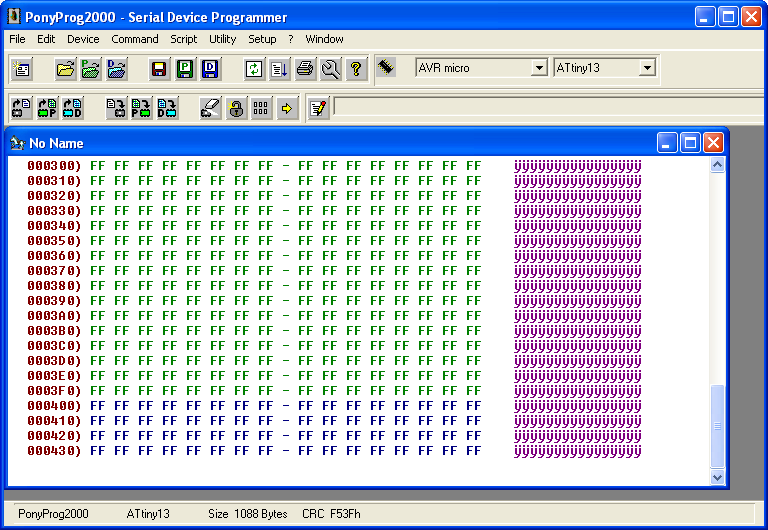Save the program file with the green P floppy

185,69
